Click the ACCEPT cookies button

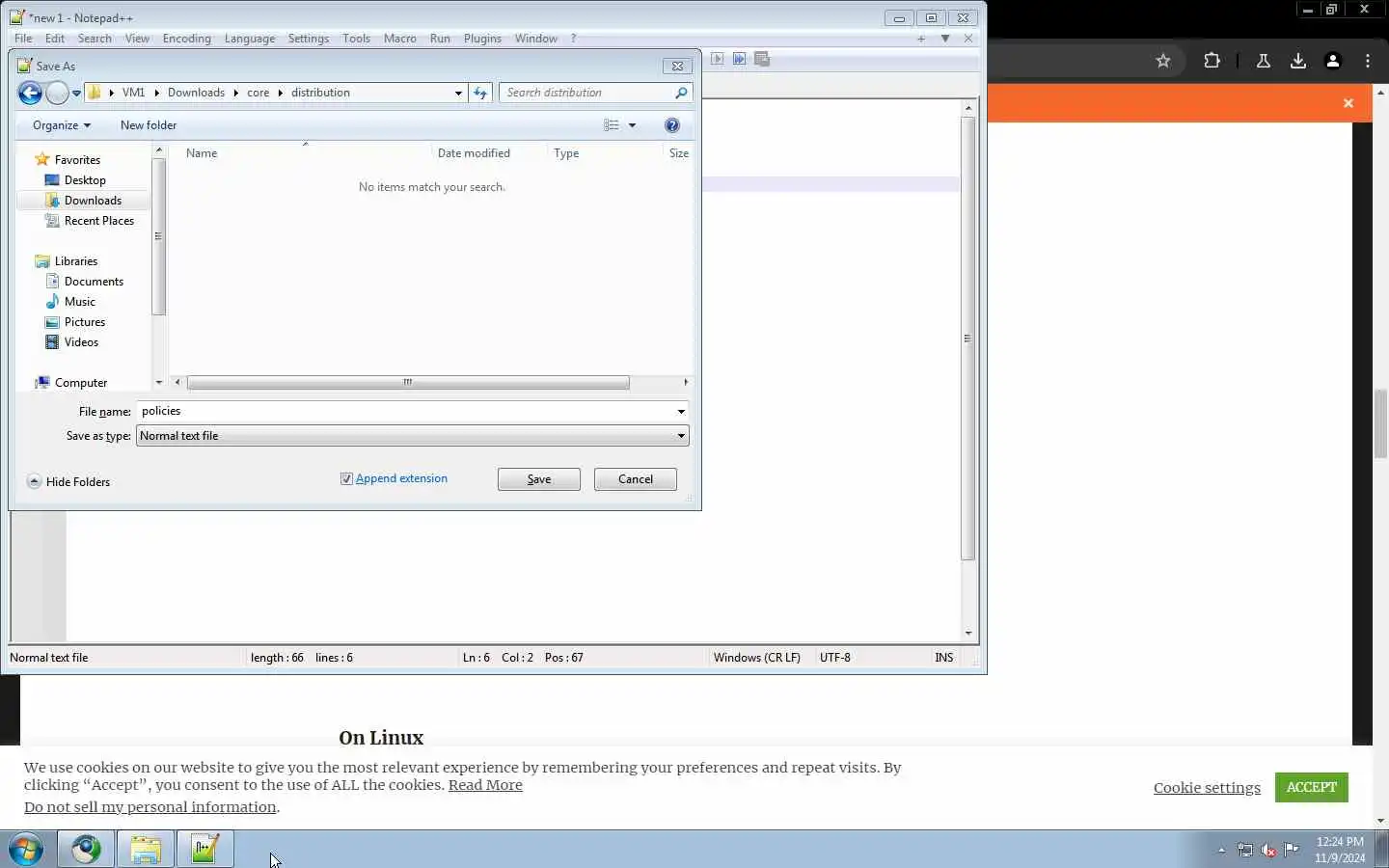tap(1312, 787)
